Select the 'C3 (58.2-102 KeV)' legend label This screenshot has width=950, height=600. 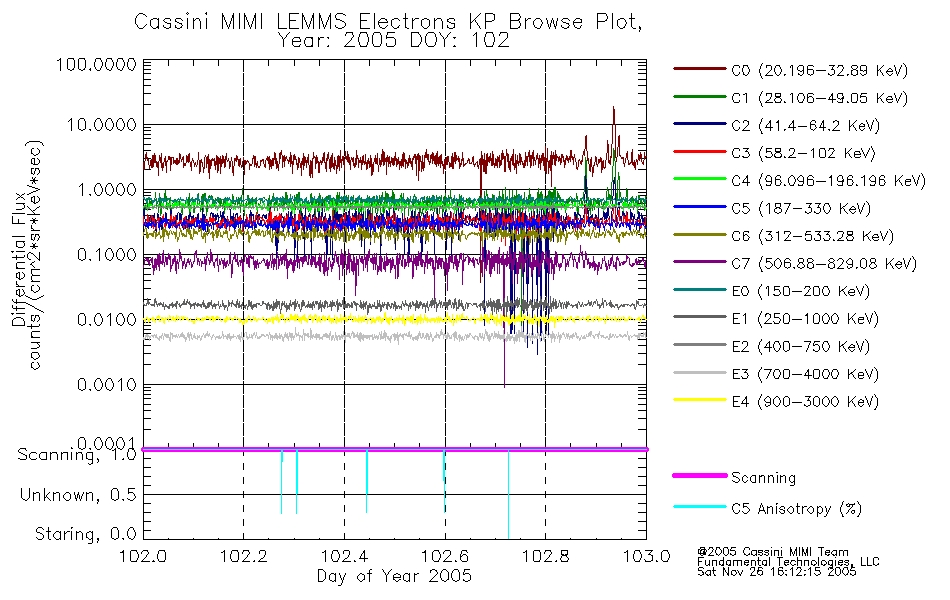point(803,153)
